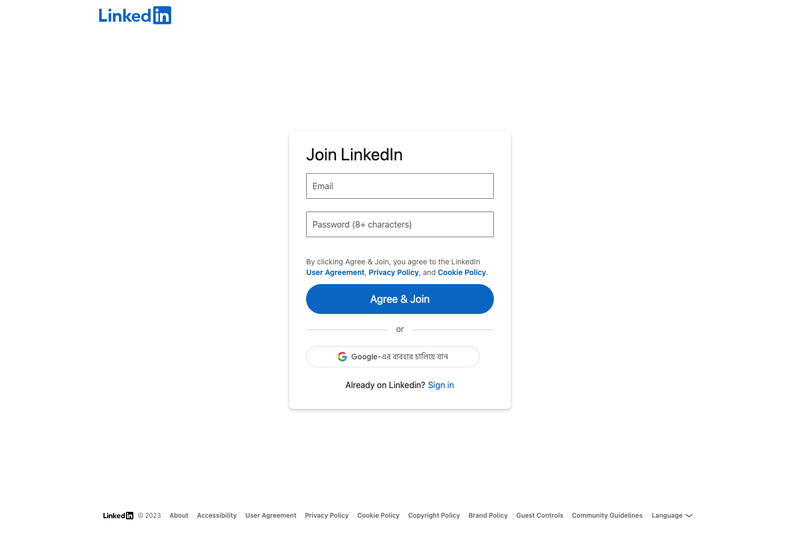Viewport: 800px width, 533px height.
Task: Open the footer Cookie Policy link
Action: click(x=378, y=516)
